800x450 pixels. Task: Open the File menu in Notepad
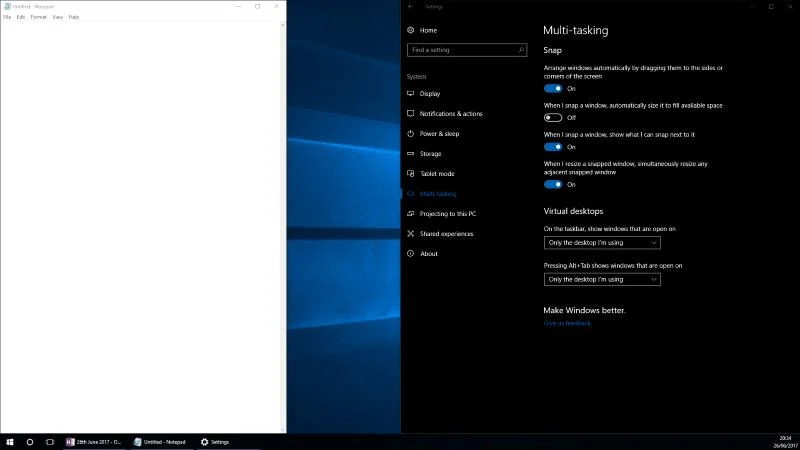(x=7, y=17)
